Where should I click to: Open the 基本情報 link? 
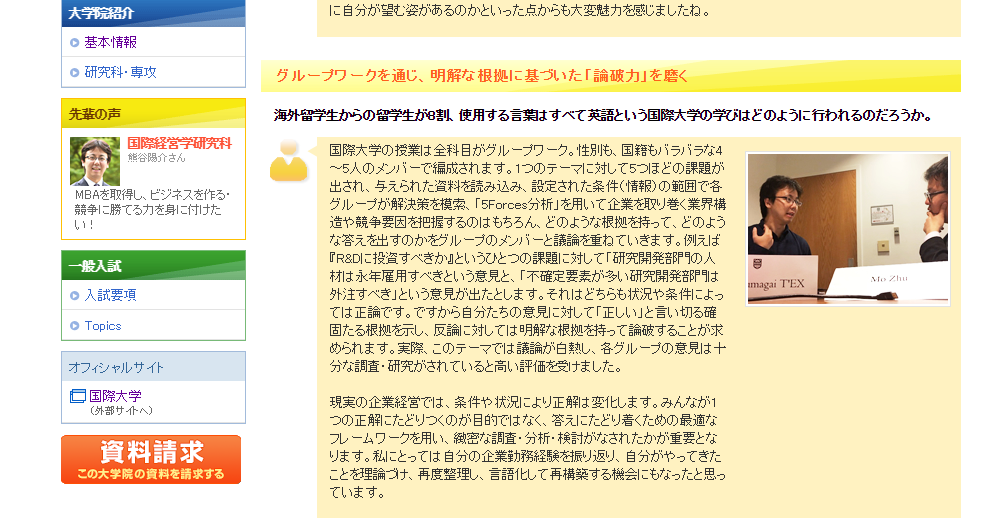coord(110,42)
